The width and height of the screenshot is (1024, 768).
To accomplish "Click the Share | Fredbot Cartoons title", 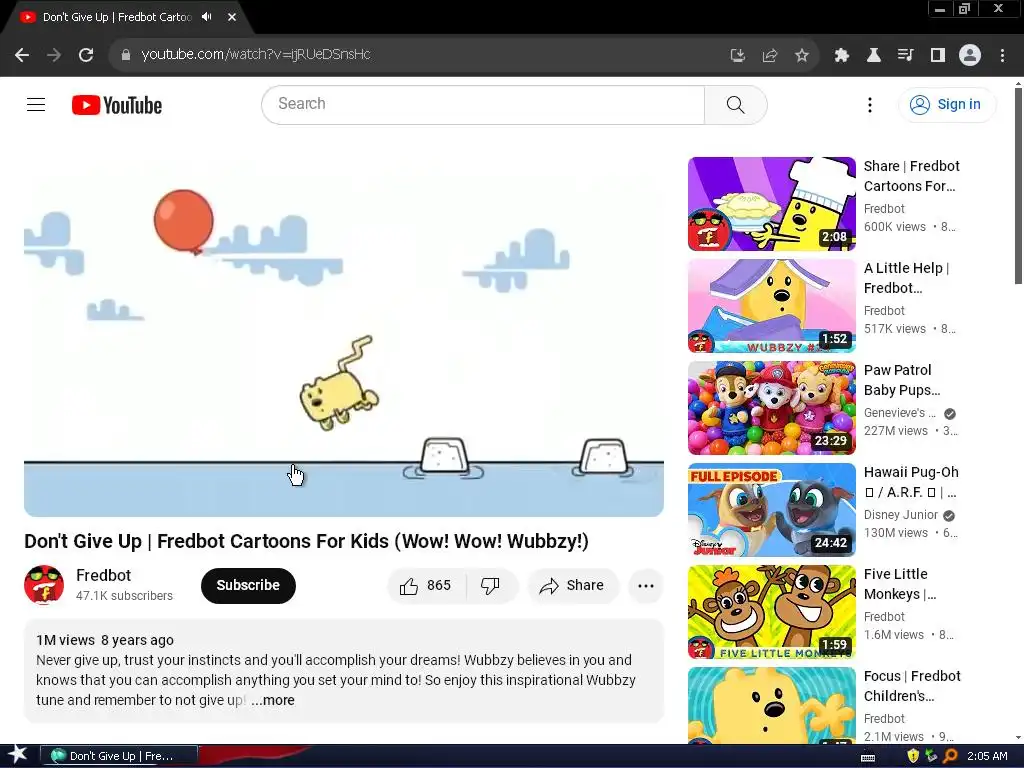I will [x=912, y=176].
